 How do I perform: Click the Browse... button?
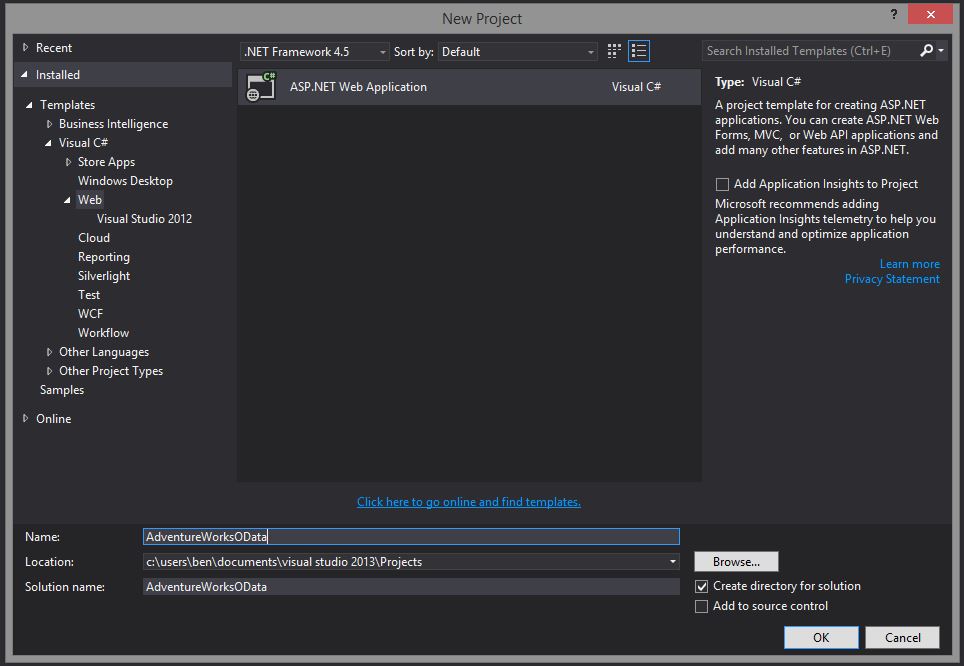(737, 561)
